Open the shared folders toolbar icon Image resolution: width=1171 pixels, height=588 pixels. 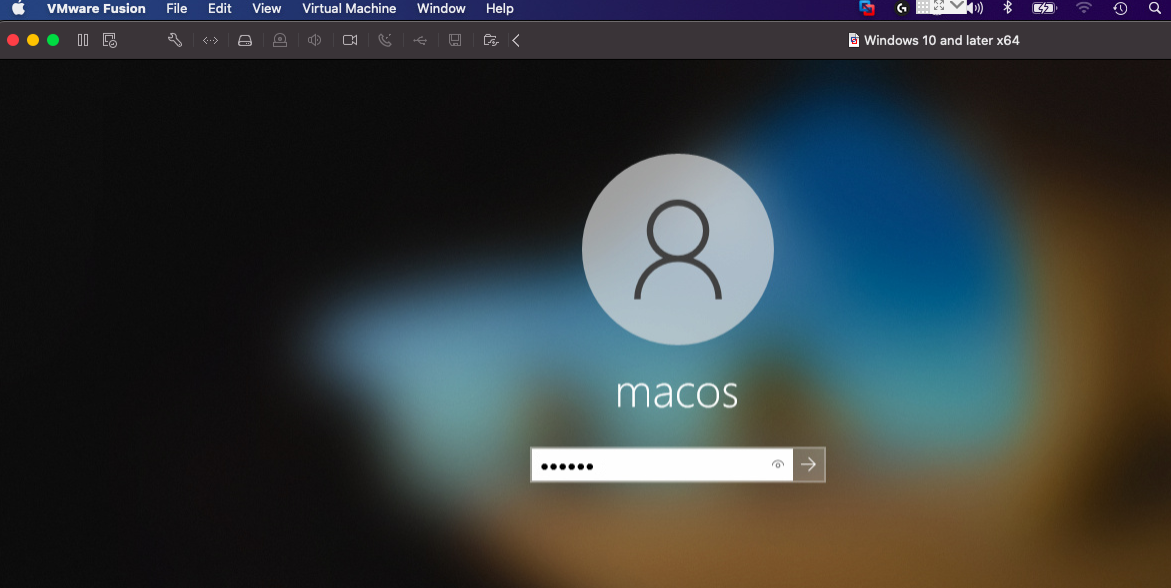click(491, 40)
